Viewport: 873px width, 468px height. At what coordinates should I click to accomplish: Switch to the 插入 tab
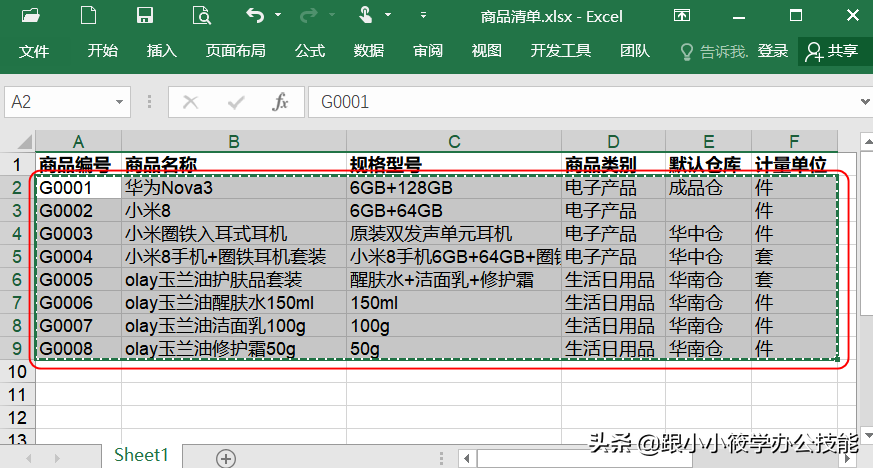(161, 51)
